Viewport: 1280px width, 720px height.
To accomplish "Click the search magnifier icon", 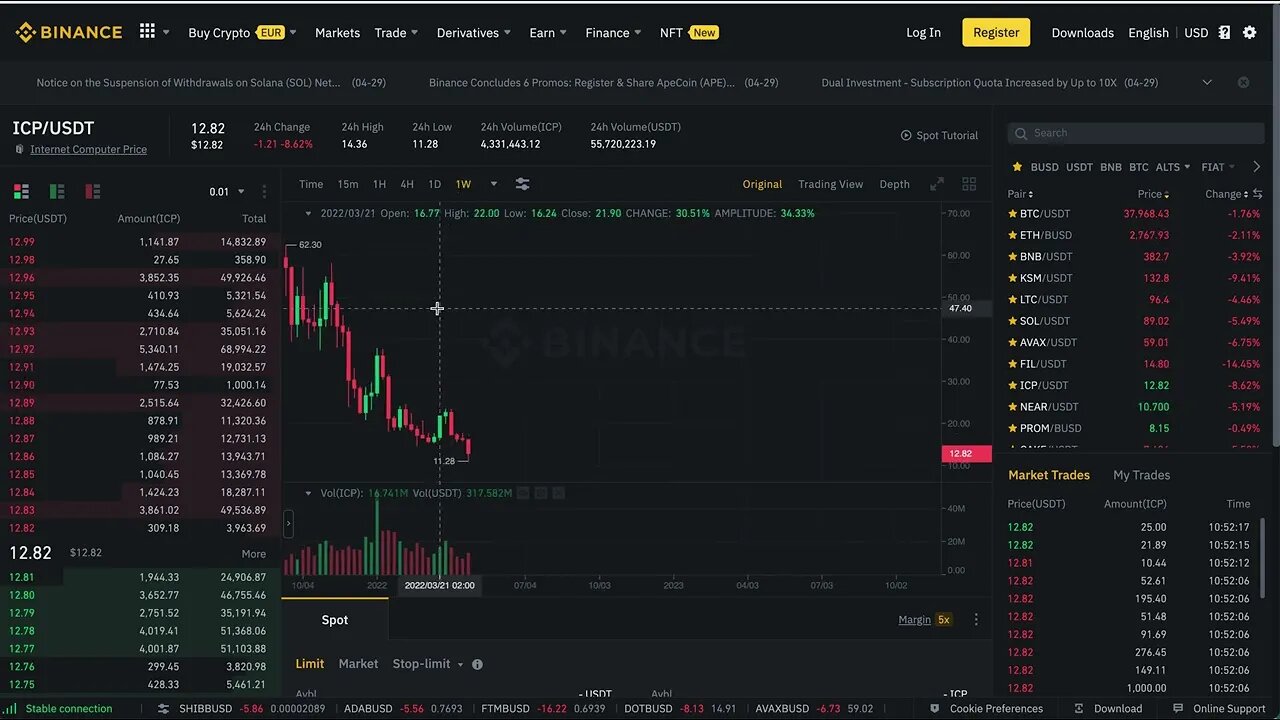I will [x=1021, y=133].
